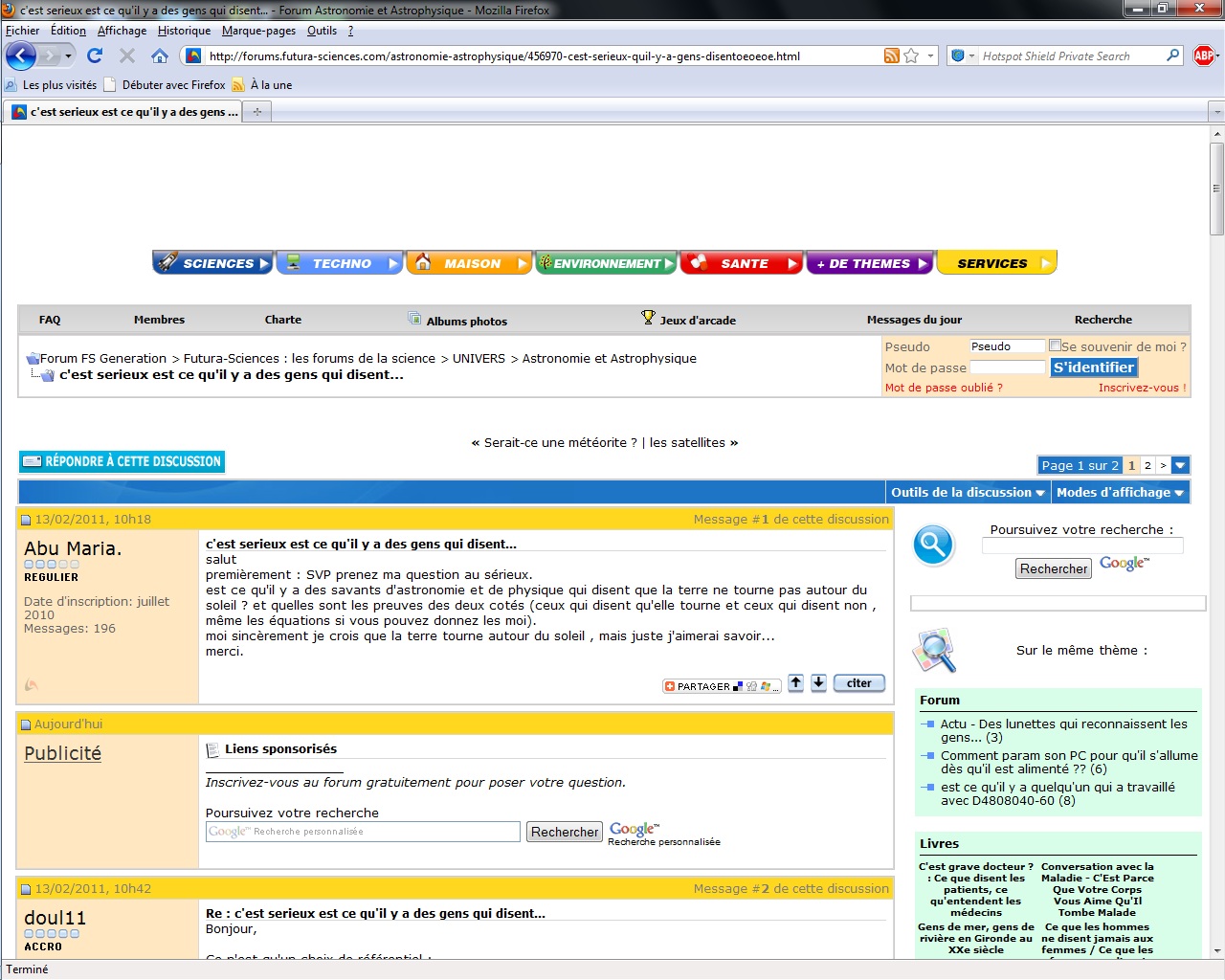Click the magnifier icon beside Sur le même thème
The width and height of the screenshot is (1225, 980).
[x=935, y=651]
